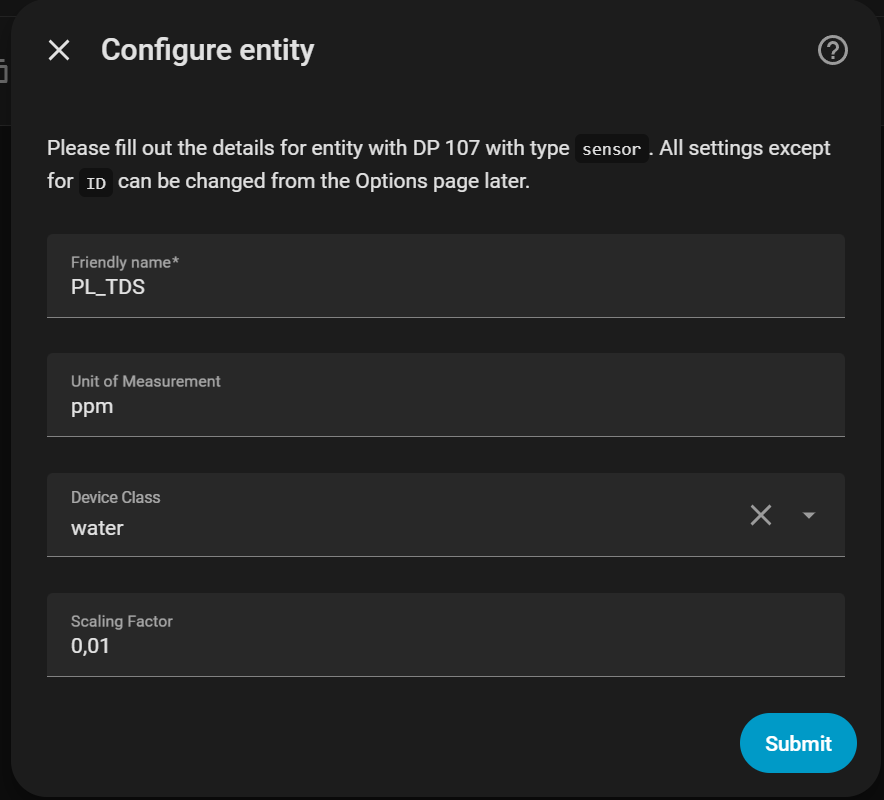Screen dimensions: 884x800
Task: Open the help question mark icon
Action: click(832, 50)
